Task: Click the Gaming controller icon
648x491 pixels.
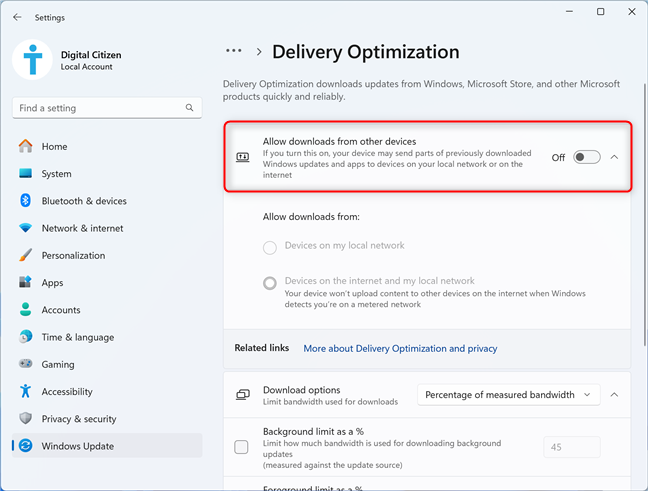Action: (x=25, y=364)
